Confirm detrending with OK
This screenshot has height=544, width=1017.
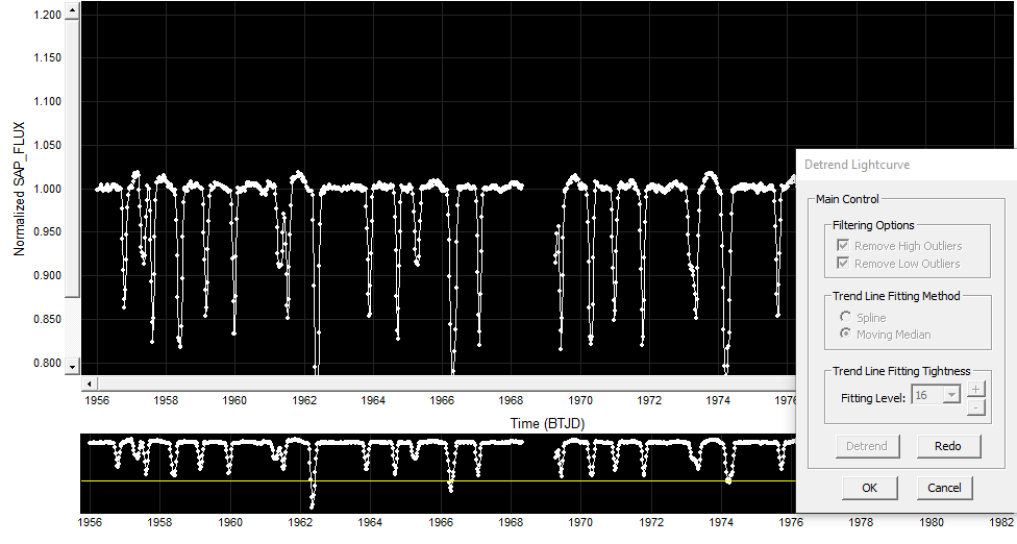[x=870, y=488]
